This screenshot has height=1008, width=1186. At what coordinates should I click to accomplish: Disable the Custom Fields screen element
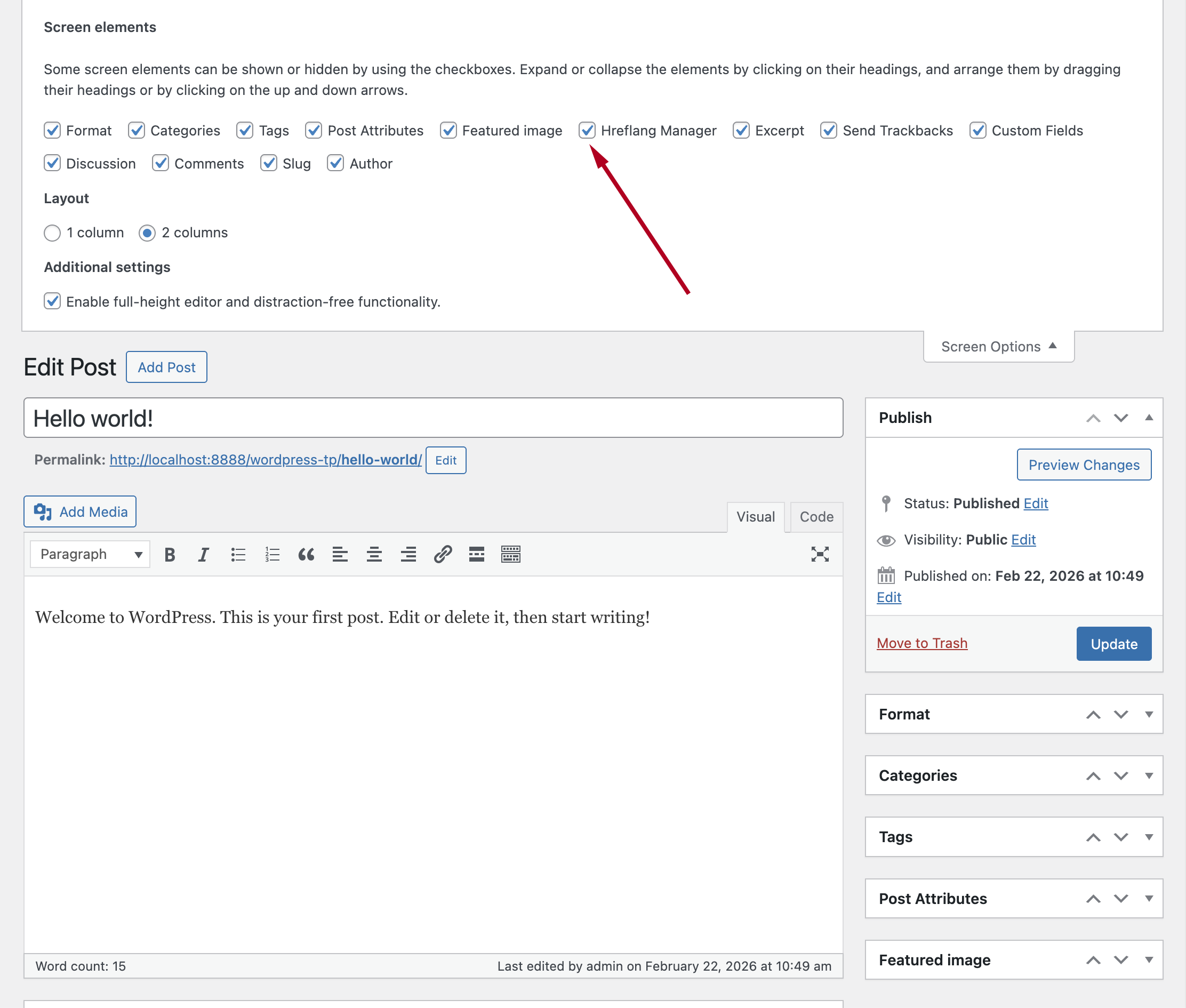tap(977, 130)
